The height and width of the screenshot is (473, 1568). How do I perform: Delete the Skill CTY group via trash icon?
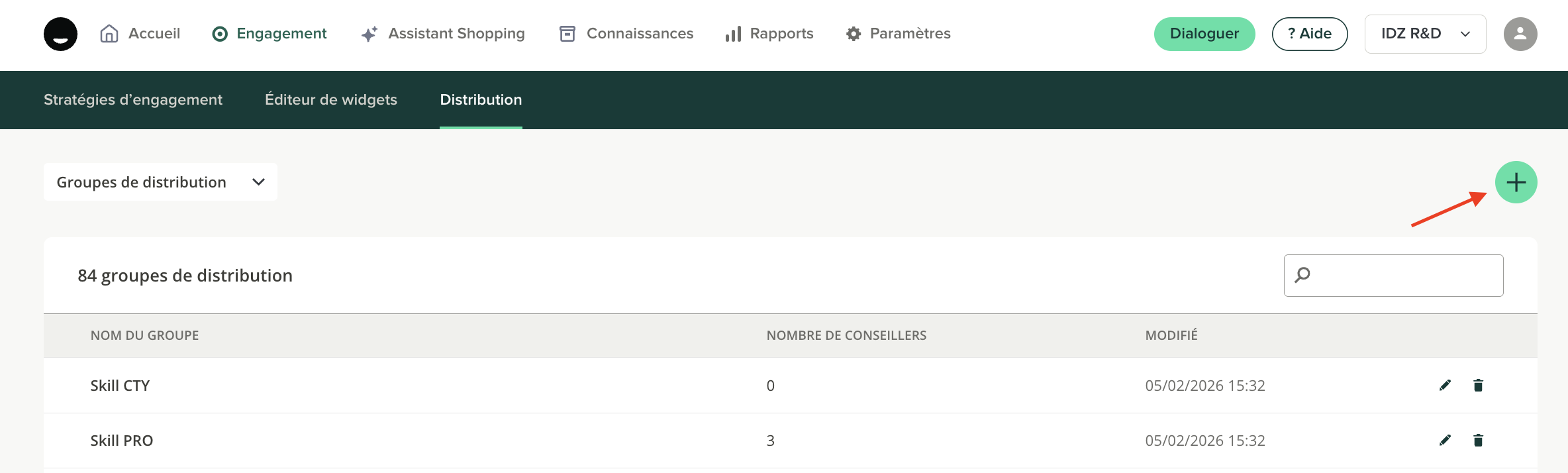tap(1478, 386)
